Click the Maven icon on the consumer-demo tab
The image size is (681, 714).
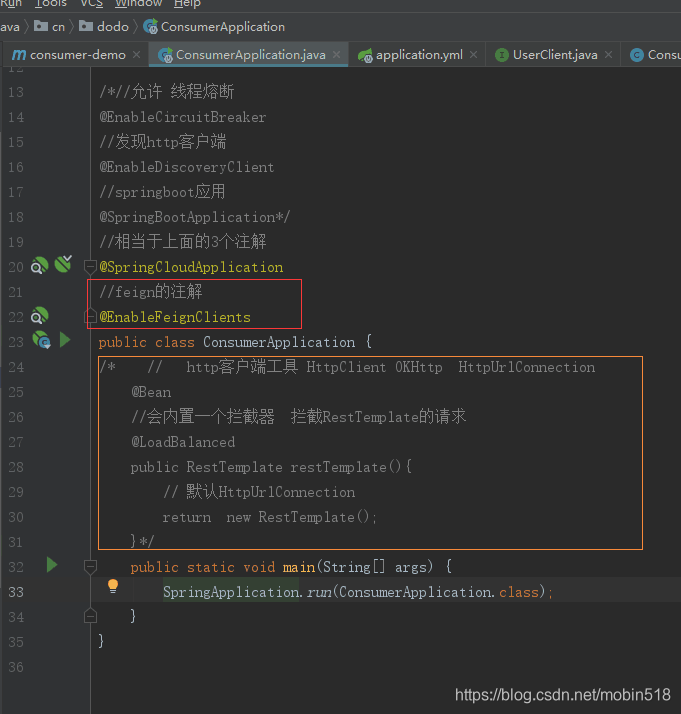(19, 55)
